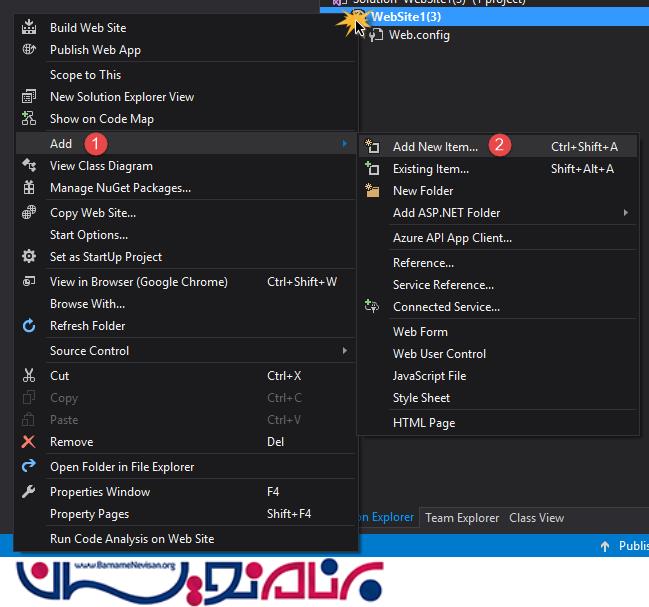
Task: Click the Open Folder in File Explorer icon
Action: [x=29, y=467]
